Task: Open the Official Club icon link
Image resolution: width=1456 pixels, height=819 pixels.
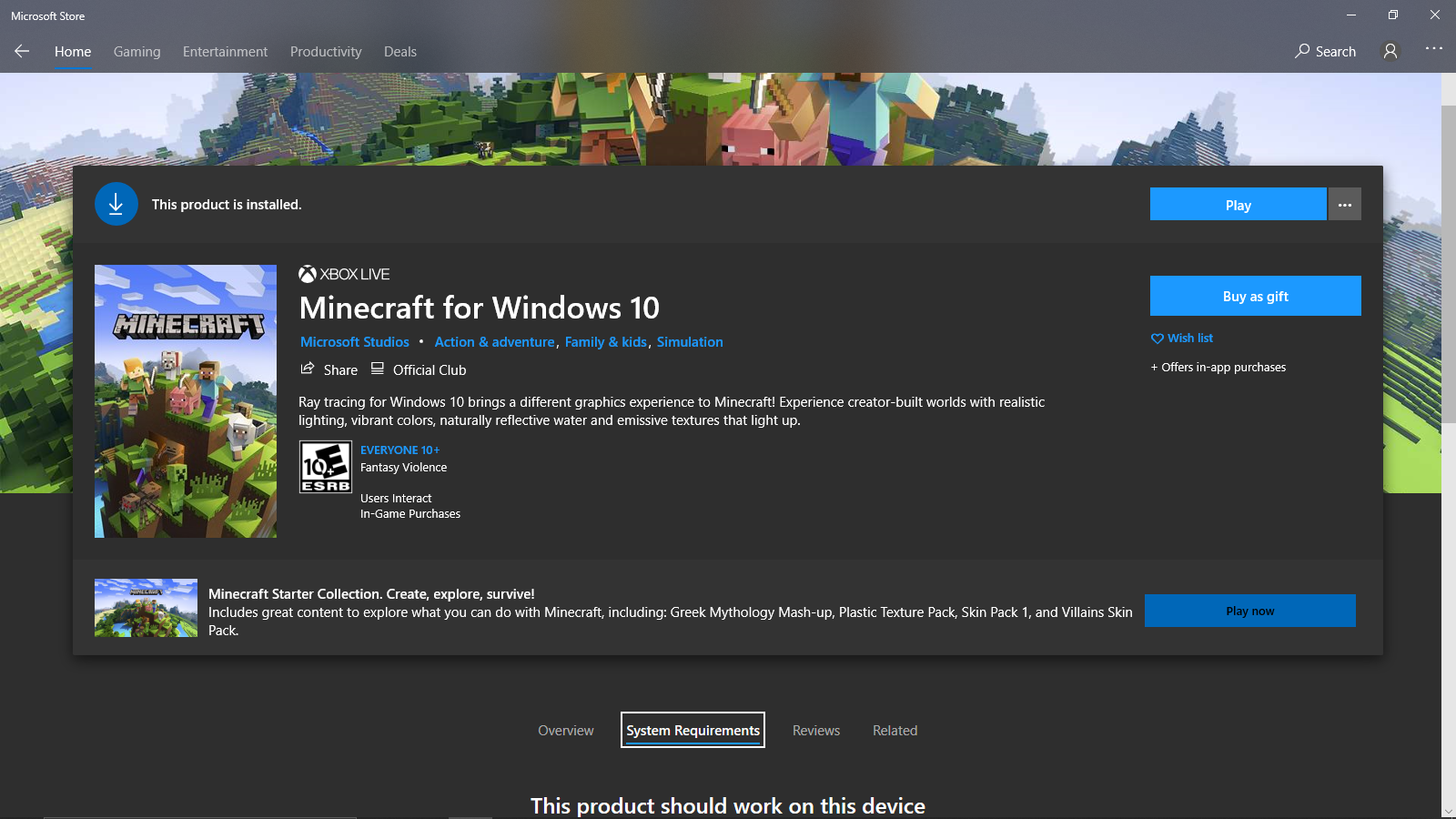Action: tap(377, 369)
